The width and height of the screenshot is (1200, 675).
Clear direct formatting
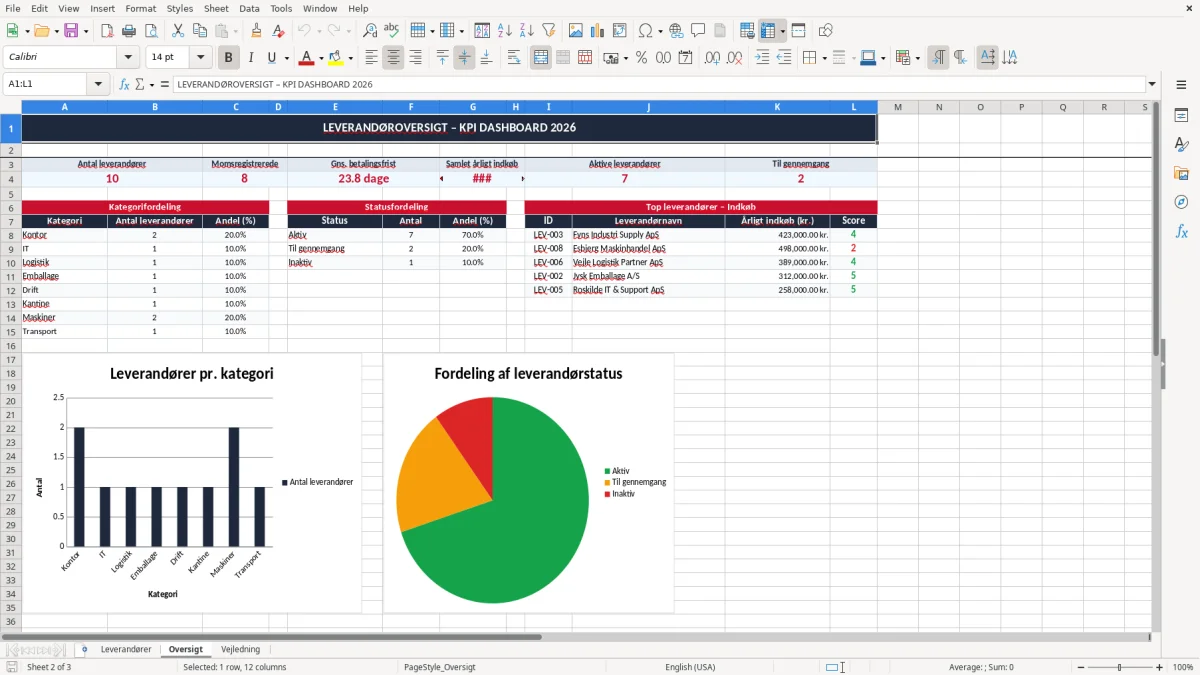pyautogui.click(x=278, y=31)
